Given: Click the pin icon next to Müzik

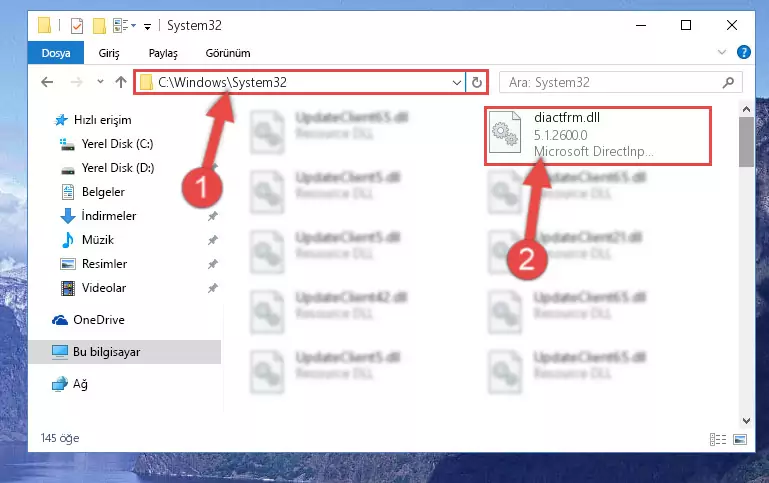Looking at the screenshot, I should [212, 240].
